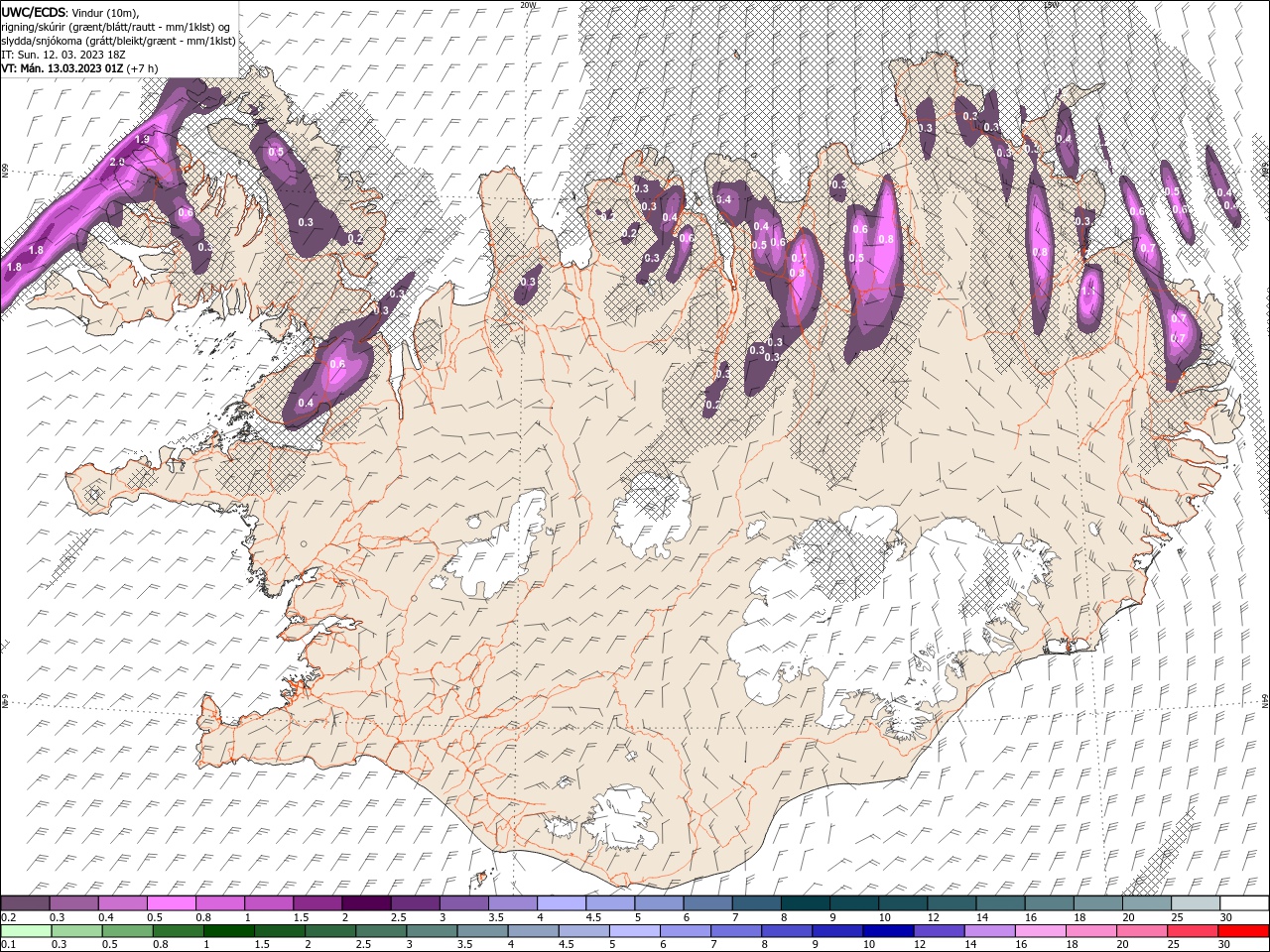This screenshot has height=952, width=1270.
Task: Pick the lavender snow swatch starting at 4
Action: 561,903
